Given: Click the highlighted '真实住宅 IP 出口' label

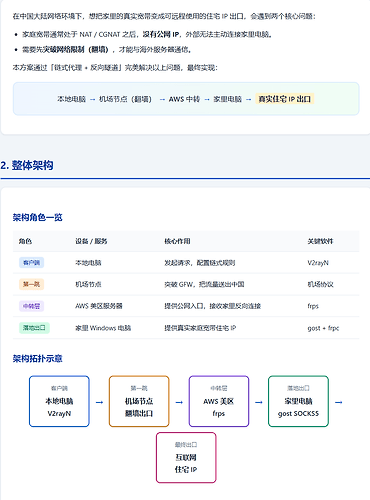Looking at the screenshot, I should click(x=285, y=99).
